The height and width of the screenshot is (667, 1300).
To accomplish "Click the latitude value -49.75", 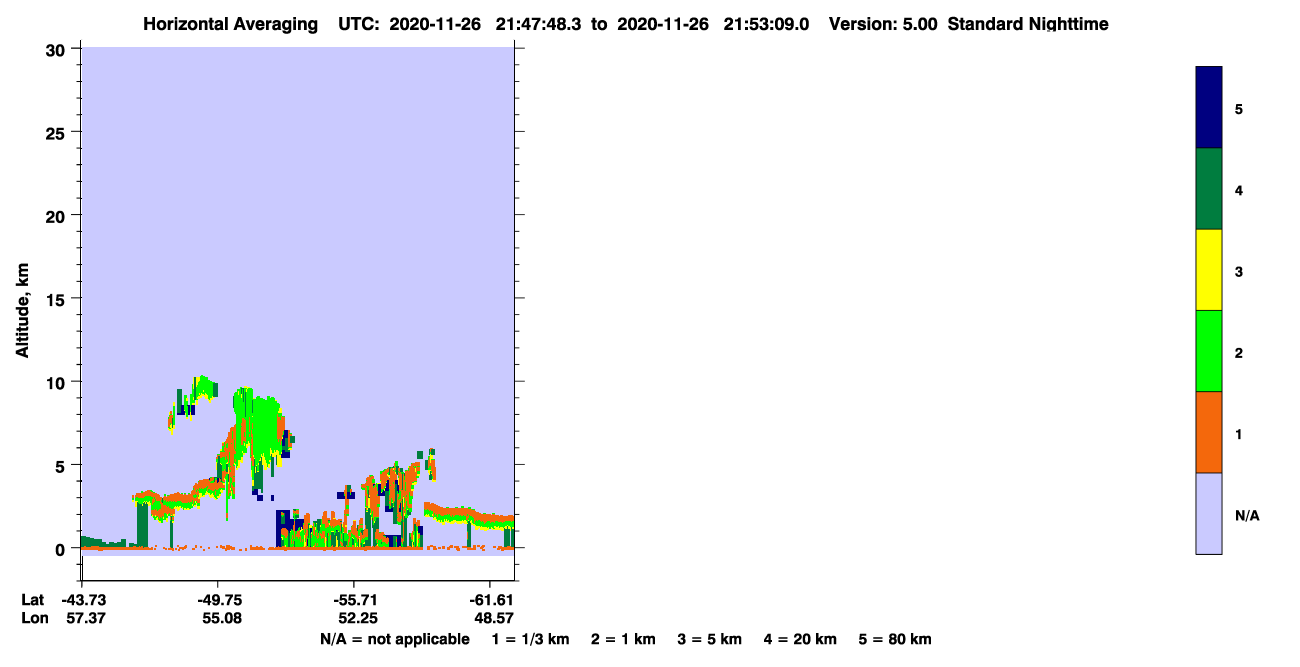I will 218,600.
